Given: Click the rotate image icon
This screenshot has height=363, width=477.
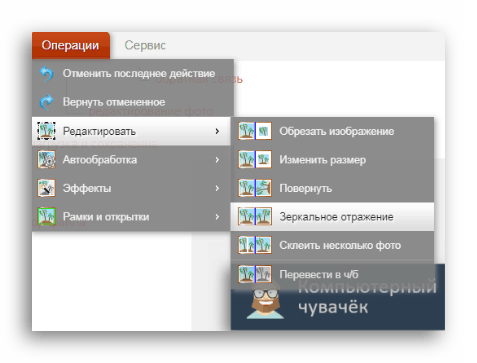Looking at the screenshot, I should pos(255,188).
